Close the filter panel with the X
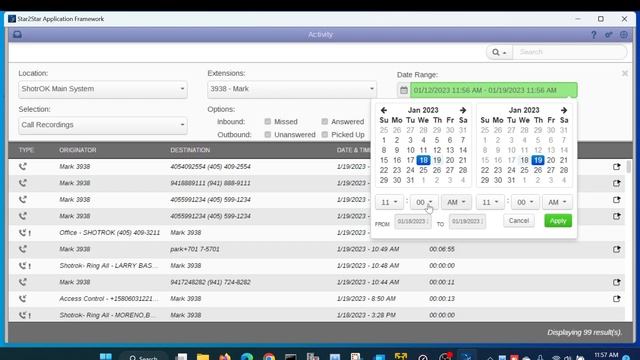The image size is (640, 360). tap(624, 73)
